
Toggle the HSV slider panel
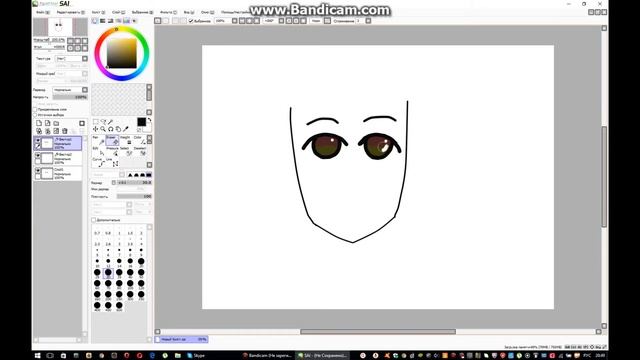pos(111,21)
